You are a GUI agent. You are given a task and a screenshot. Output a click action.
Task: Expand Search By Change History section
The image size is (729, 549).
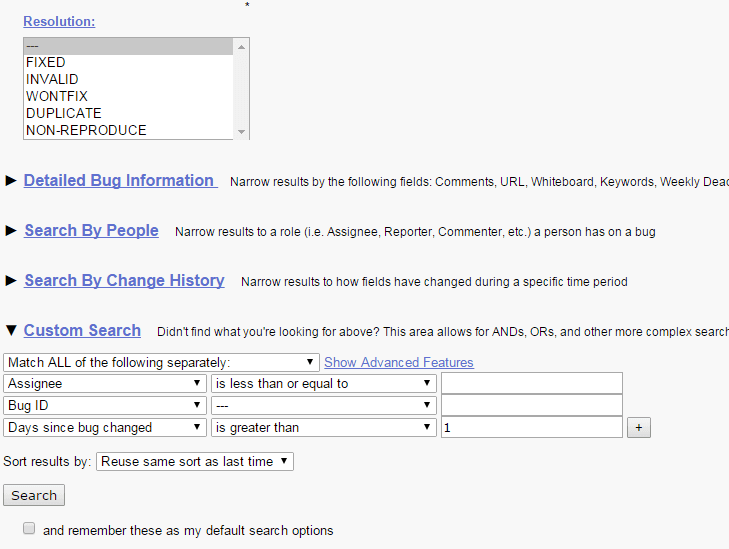click(124, 281)
